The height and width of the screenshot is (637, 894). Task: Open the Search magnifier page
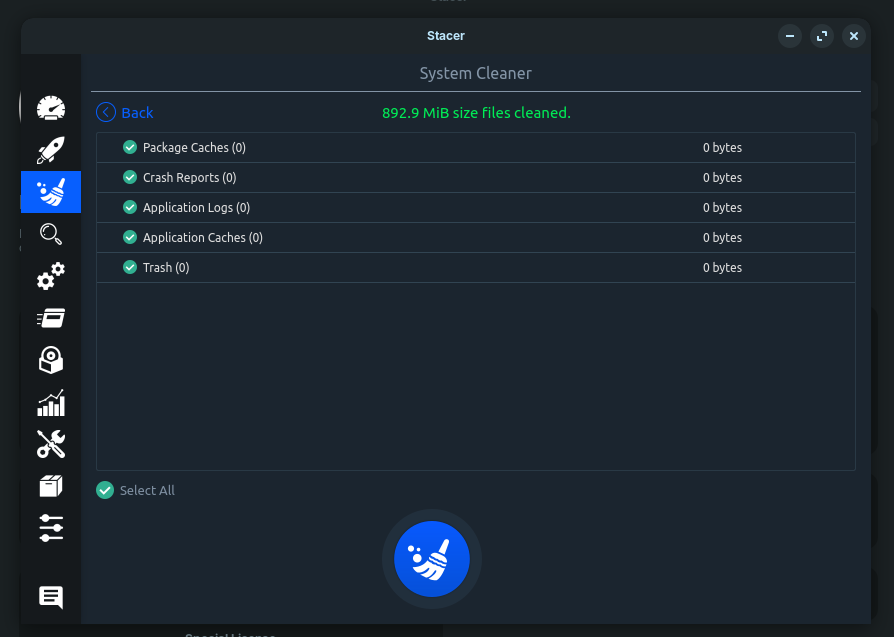coord(51,234)
